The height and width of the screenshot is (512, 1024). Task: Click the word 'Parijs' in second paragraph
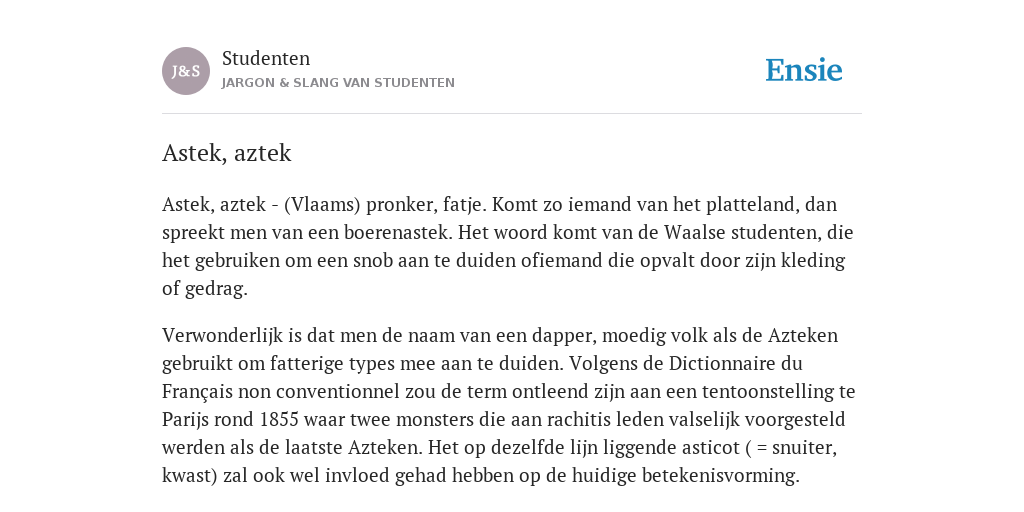click(x=187, y=419)
